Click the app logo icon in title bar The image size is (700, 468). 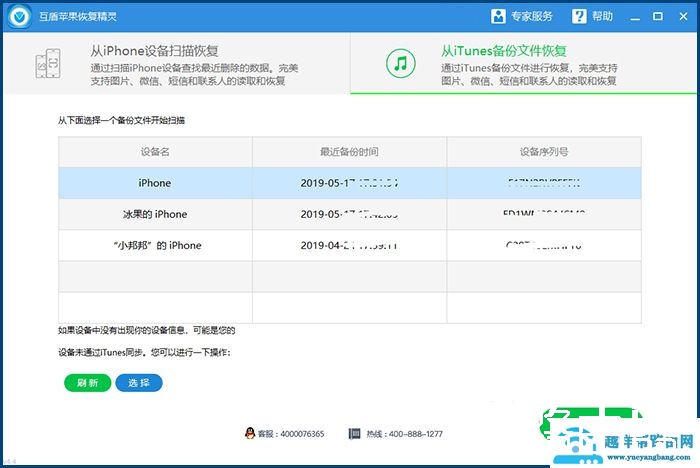(x=20, y=17)
